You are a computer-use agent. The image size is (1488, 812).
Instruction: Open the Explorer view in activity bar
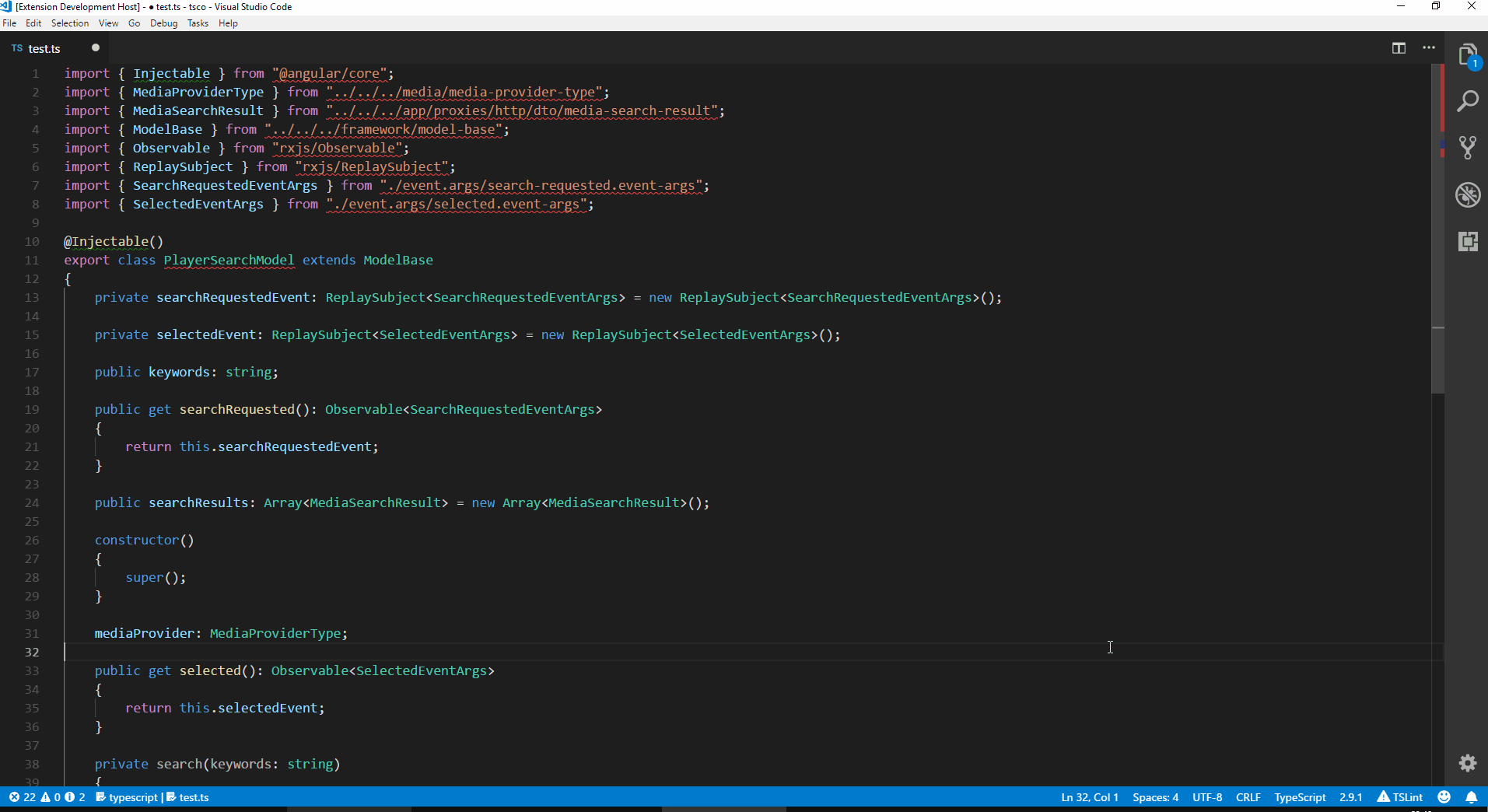(1468, 56)
